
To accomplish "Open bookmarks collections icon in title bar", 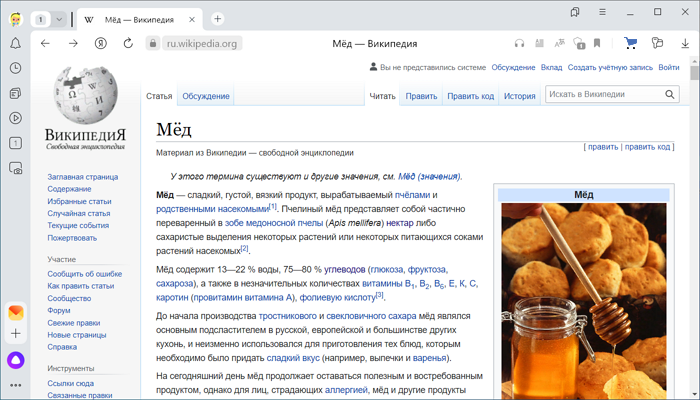I will click(x=575, y=12).
